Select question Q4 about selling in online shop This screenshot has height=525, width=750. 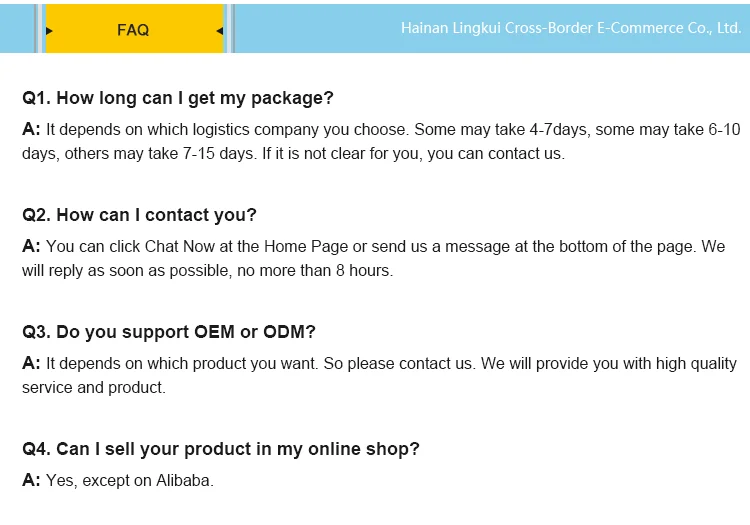[x=221, y=449]
